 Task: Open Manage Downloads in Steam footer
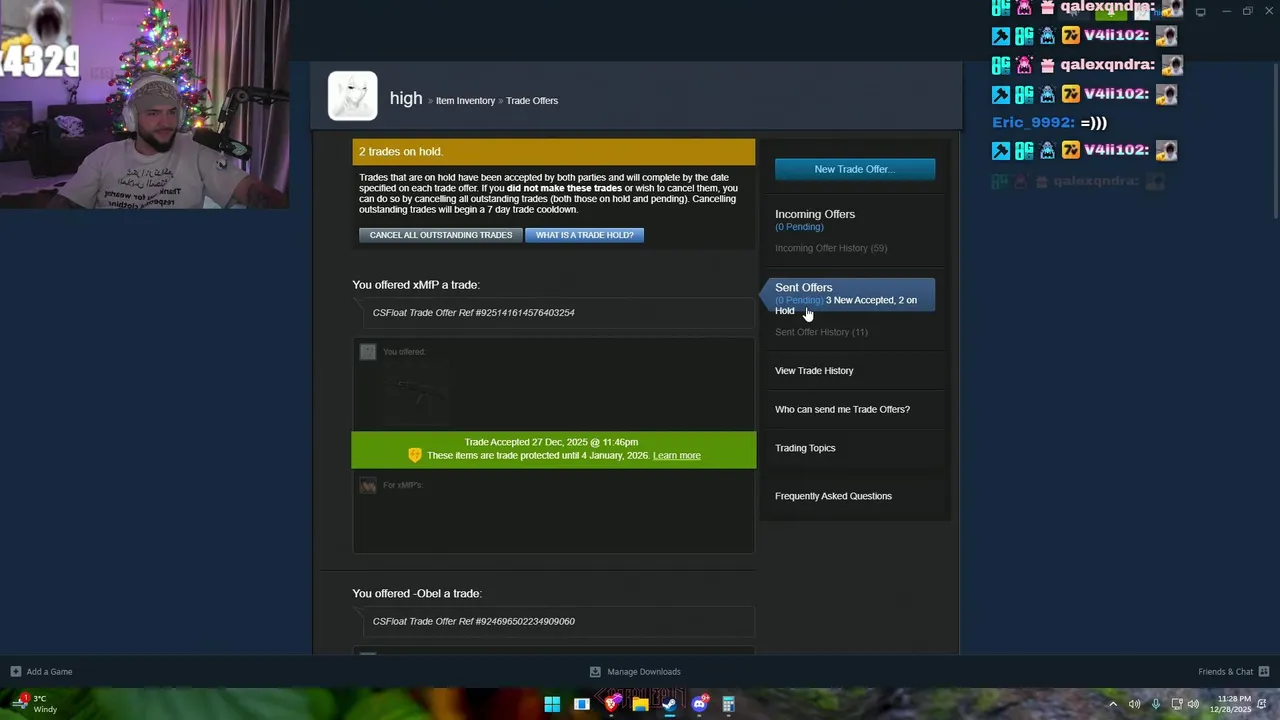636,672
